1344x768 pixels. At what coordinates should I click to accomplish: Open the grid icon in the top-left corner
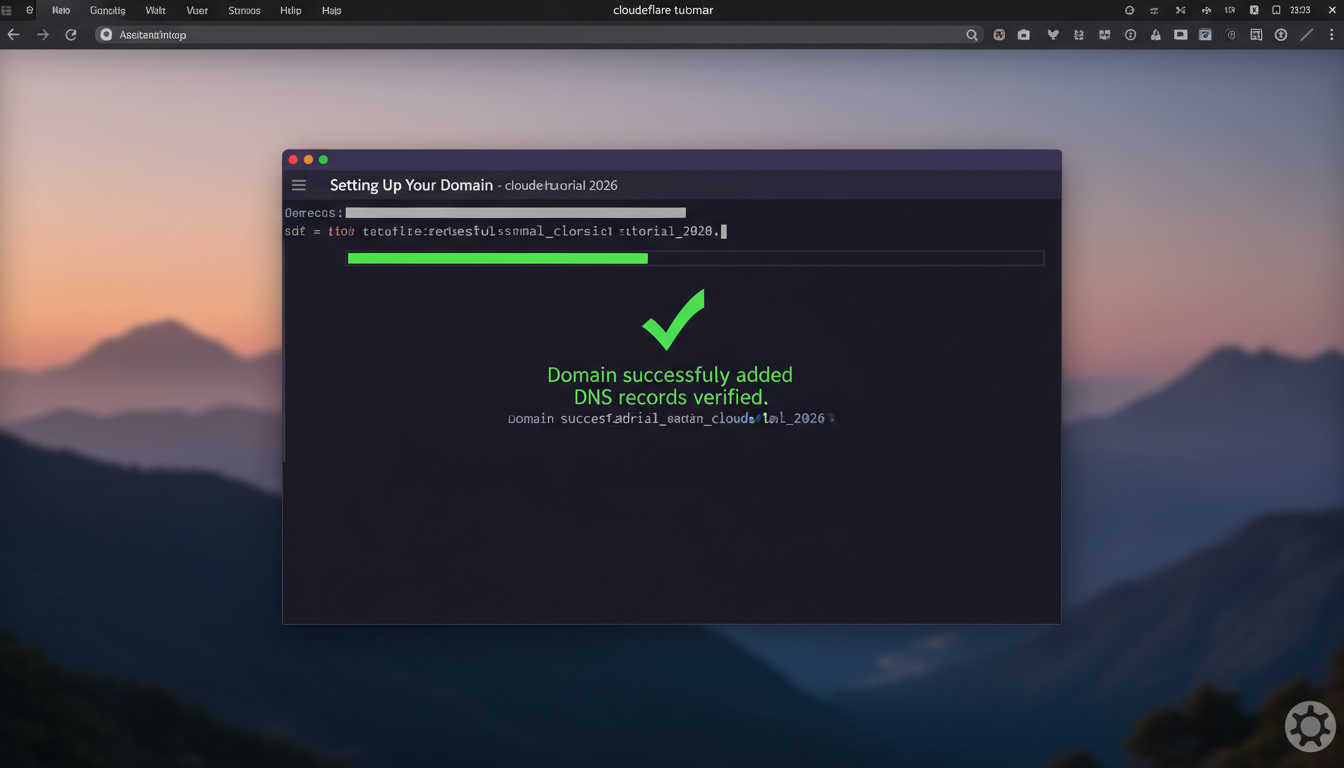pyautogui.click(x=6, y=10)
